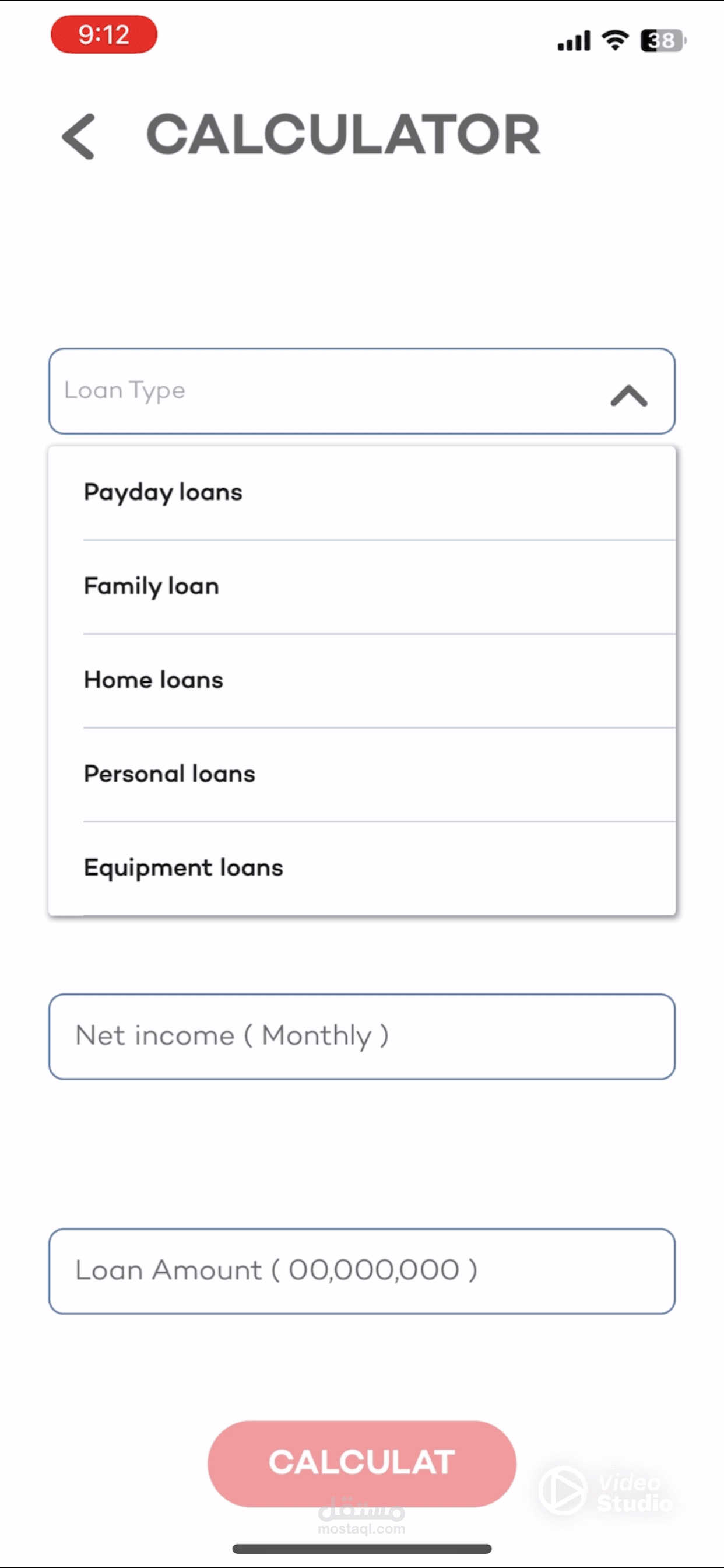This screenshot has width=724, height=1568.
Task: Tap the battery level indicator
Action: point(662,41)
